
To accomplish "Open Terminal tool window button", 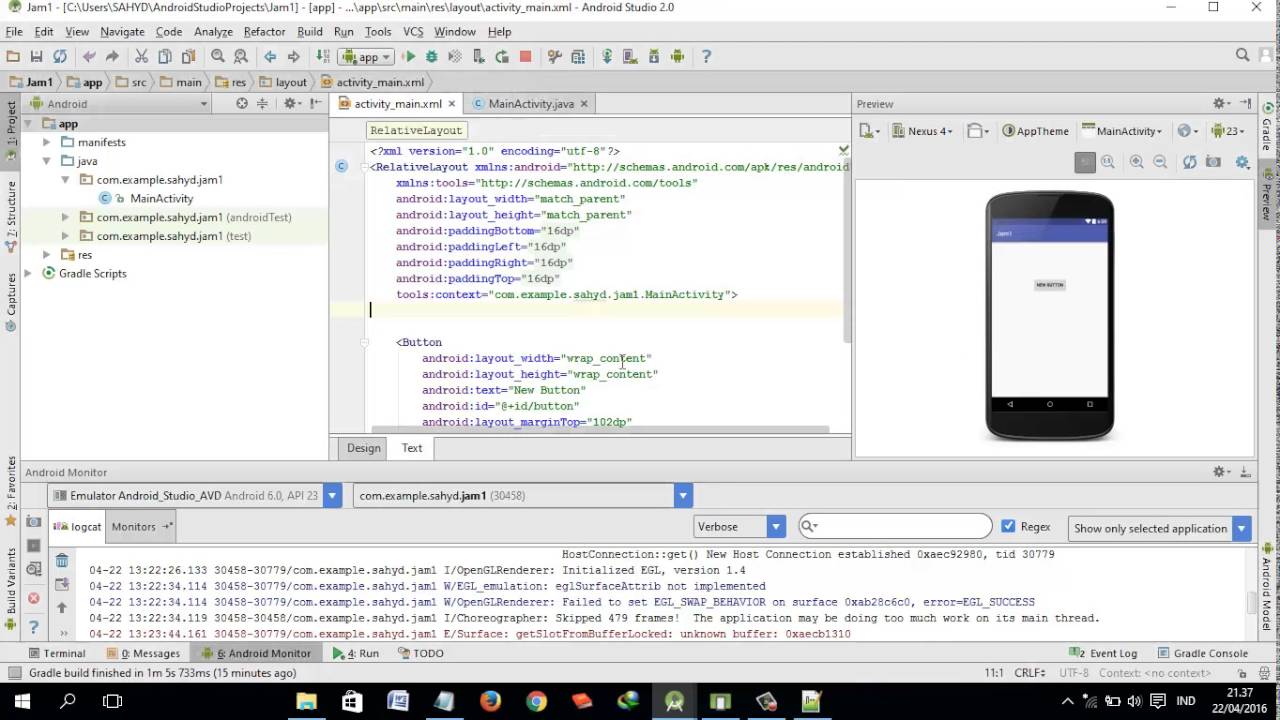I will coord(56,653).
